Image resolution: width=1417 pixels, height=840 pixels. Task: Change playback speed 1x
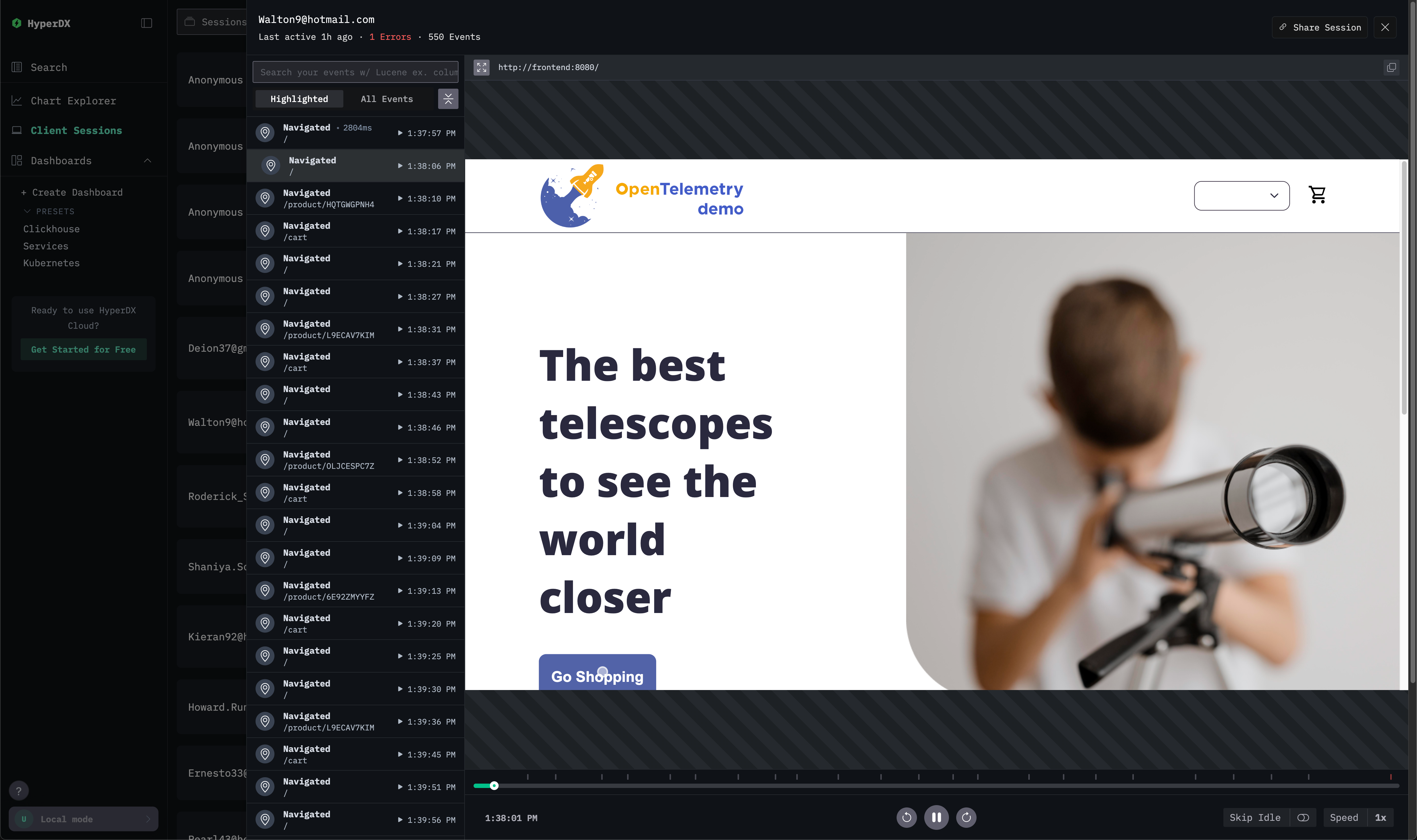coord(1380,817)
